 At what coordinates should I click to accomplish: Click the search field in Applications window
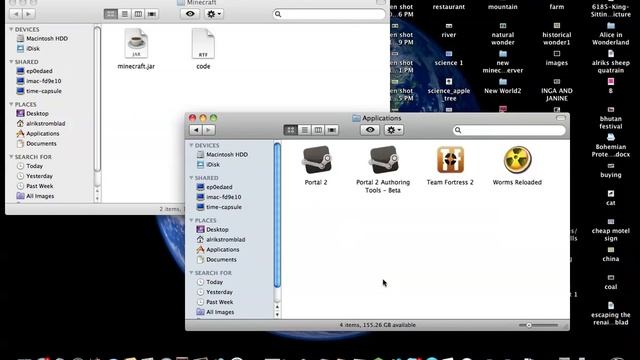509,130
